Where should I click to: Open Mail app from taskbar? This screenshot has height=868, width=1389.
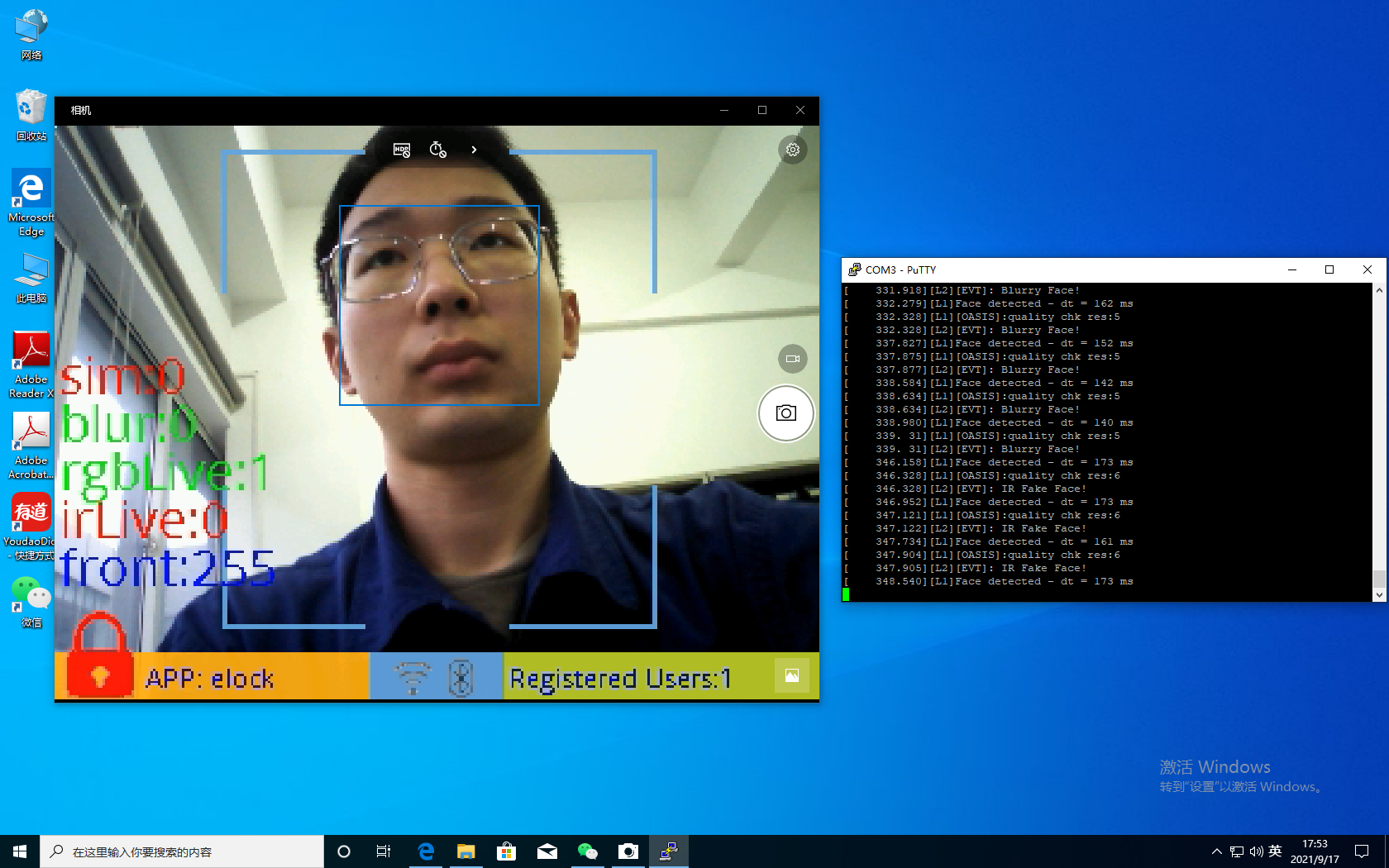pos(547,851)
